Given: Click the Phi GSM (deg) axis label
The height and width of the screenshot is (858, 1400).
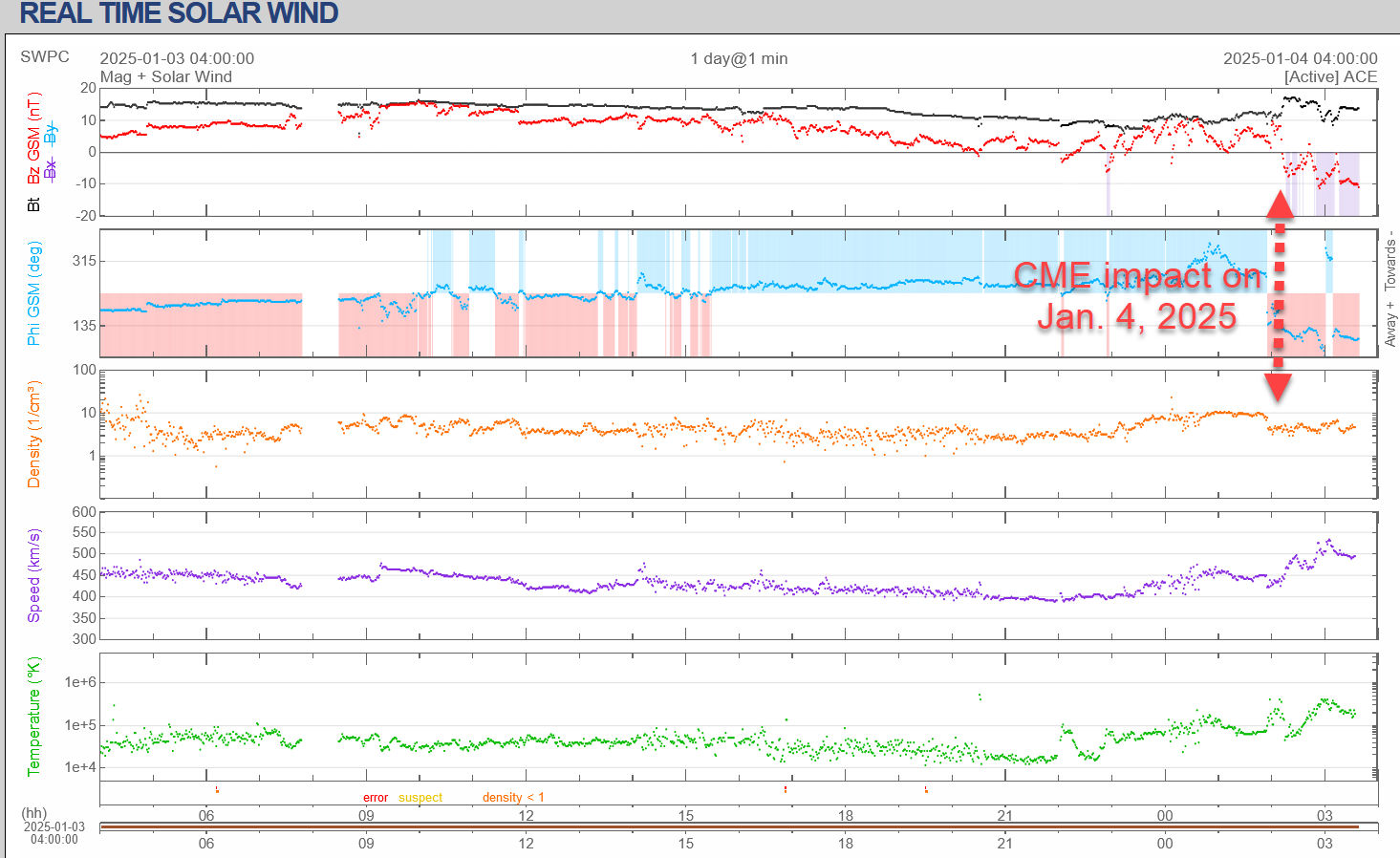Looking at the screenshot, I should tap(34, 293).
